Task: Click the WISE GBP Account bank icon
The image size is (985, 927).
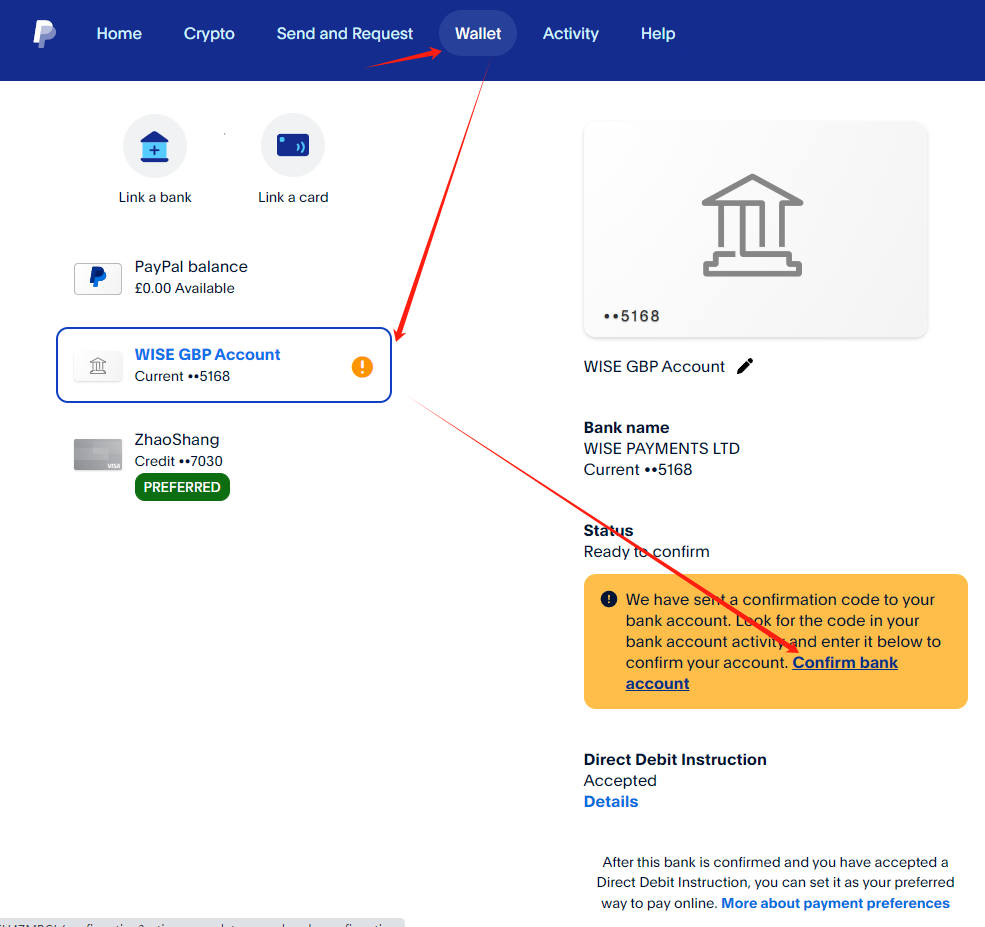Action: pos(97,366)
